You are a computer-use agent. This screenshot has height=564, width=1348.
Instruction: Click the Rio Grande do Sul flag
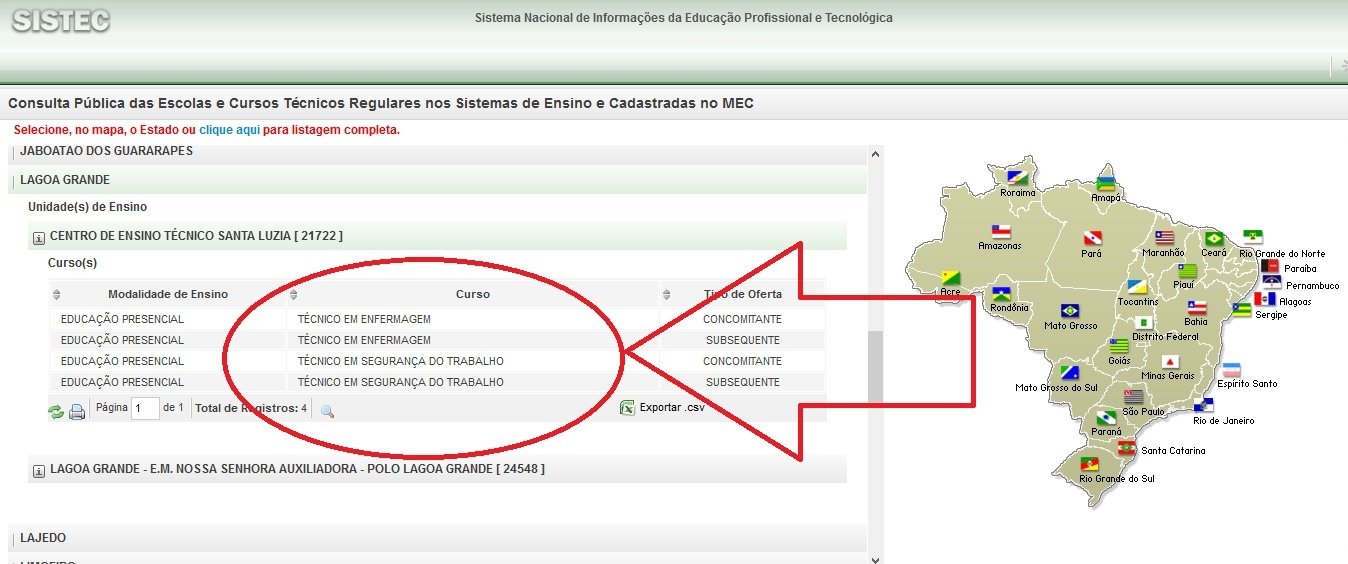point(1090,465)
